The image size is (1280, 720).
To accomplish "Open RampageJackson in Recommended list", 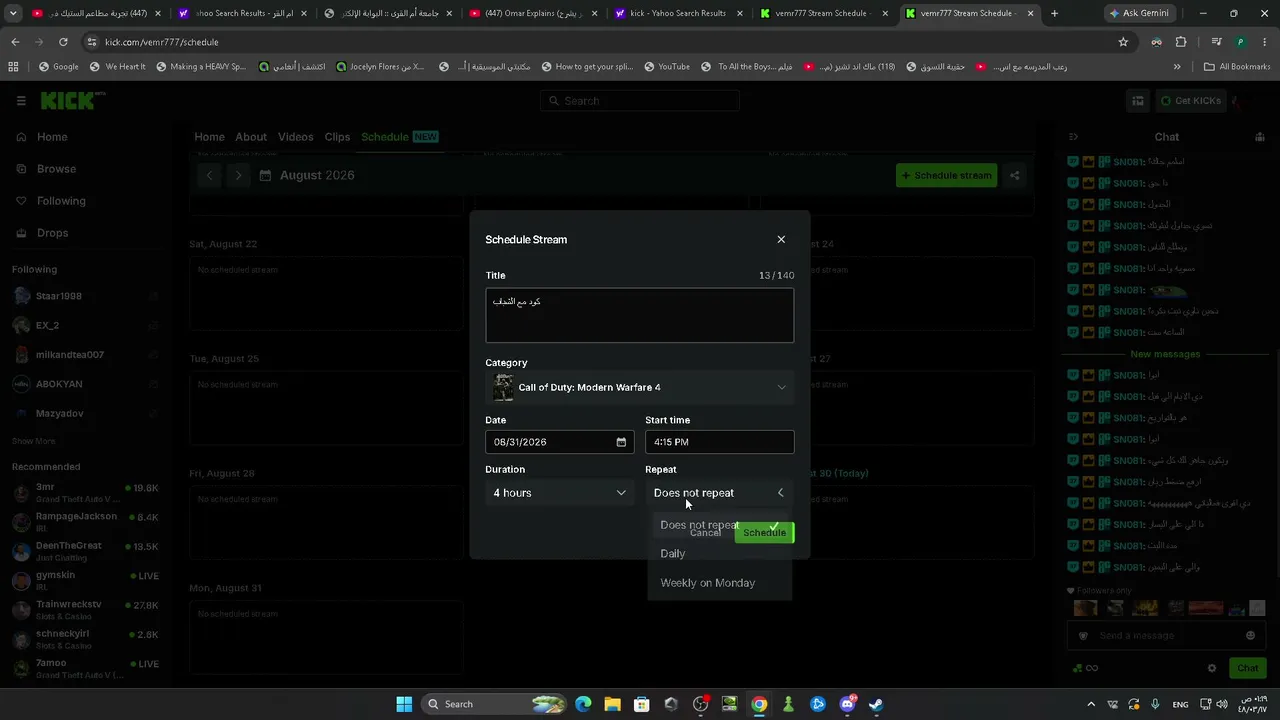I will pos(87,522).
